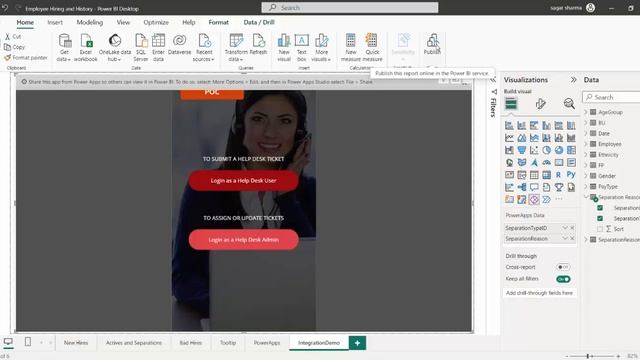This screenshot has height=360, width=640.
Task: Open the Format visual pane
Action: [x=540, y=104]
